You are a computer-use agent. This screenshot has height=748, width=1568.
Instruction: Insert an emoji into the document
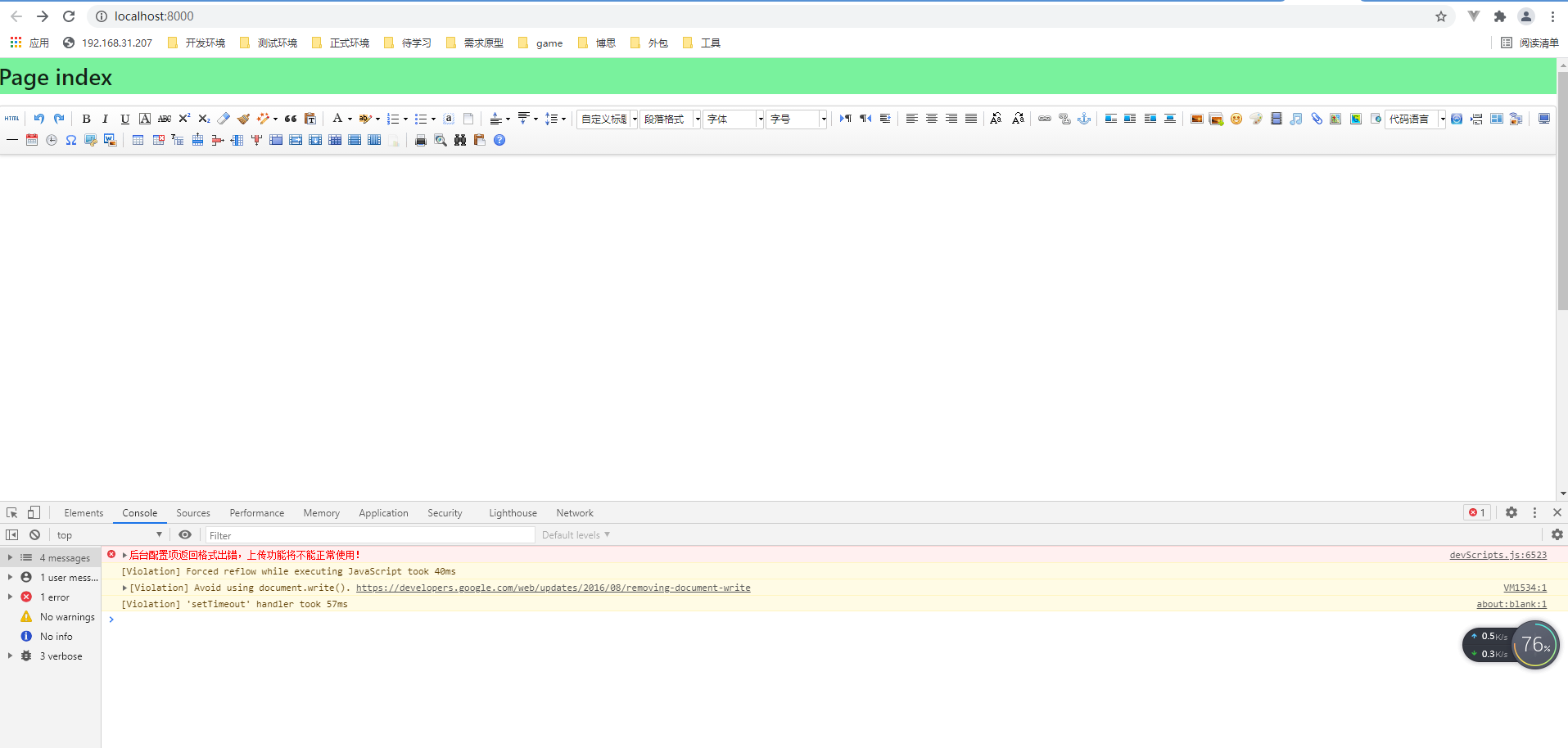pos(1236,119)
